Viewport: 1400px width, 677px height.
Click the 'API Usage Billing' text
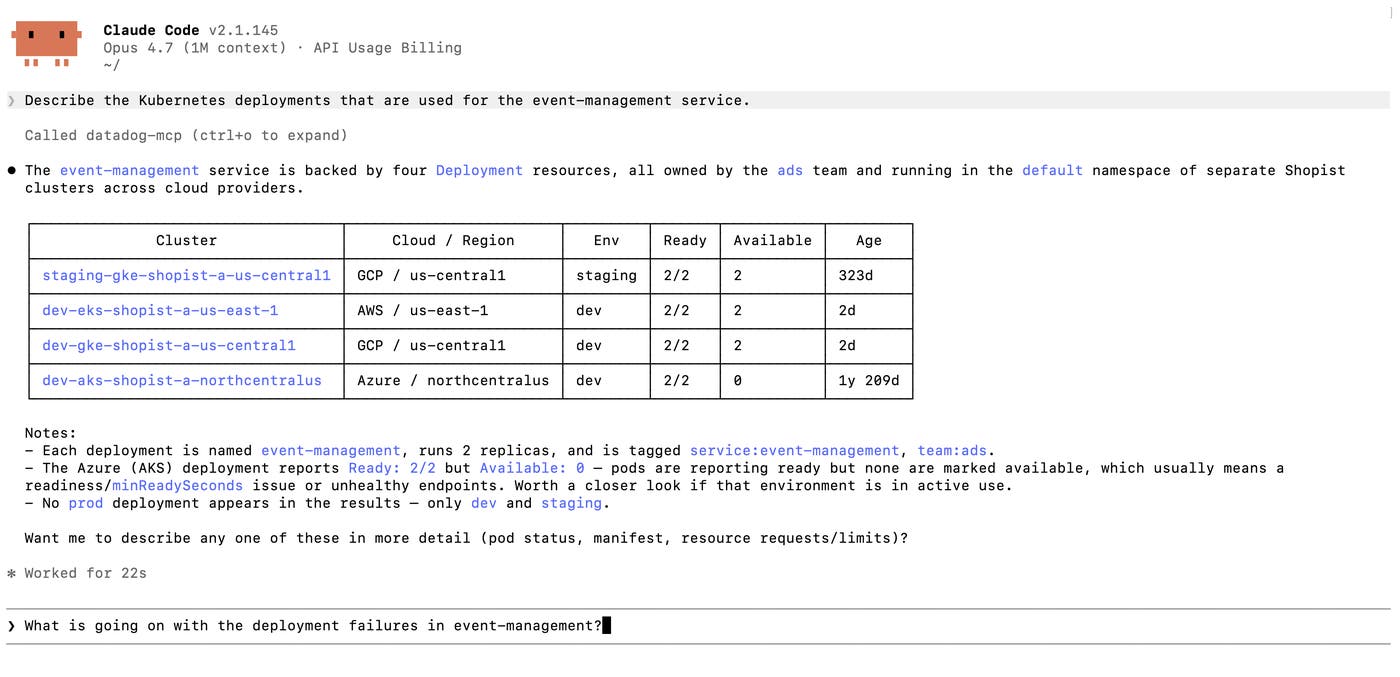(x=388, y=47)
